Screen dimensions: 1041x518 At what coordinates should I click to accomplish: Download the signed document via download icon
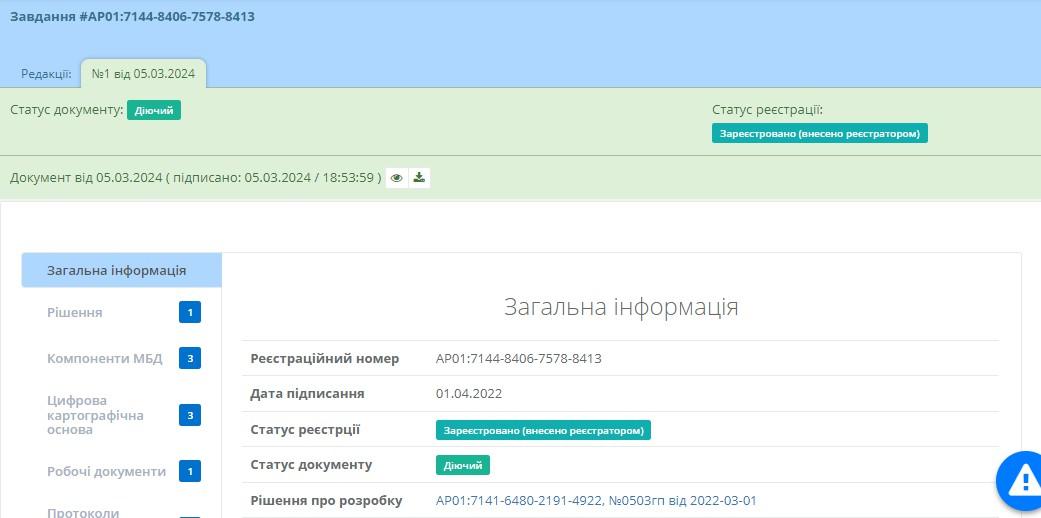(x=419, y=178)
